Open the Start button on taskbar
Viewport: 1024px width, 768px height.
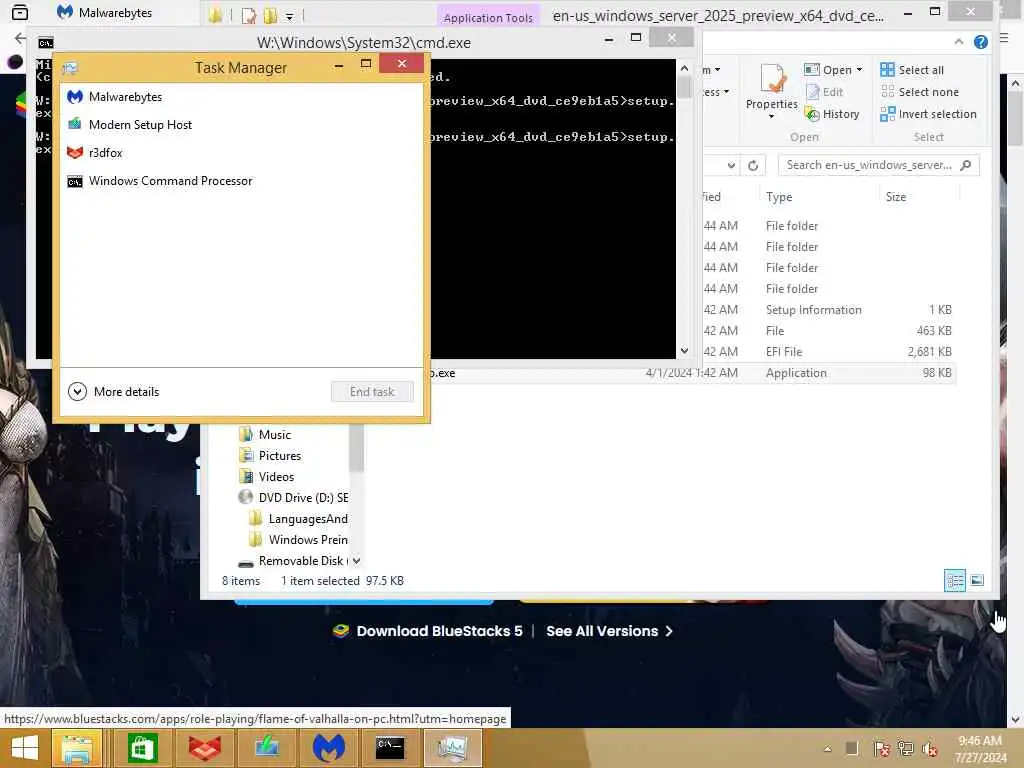(25, 748)
